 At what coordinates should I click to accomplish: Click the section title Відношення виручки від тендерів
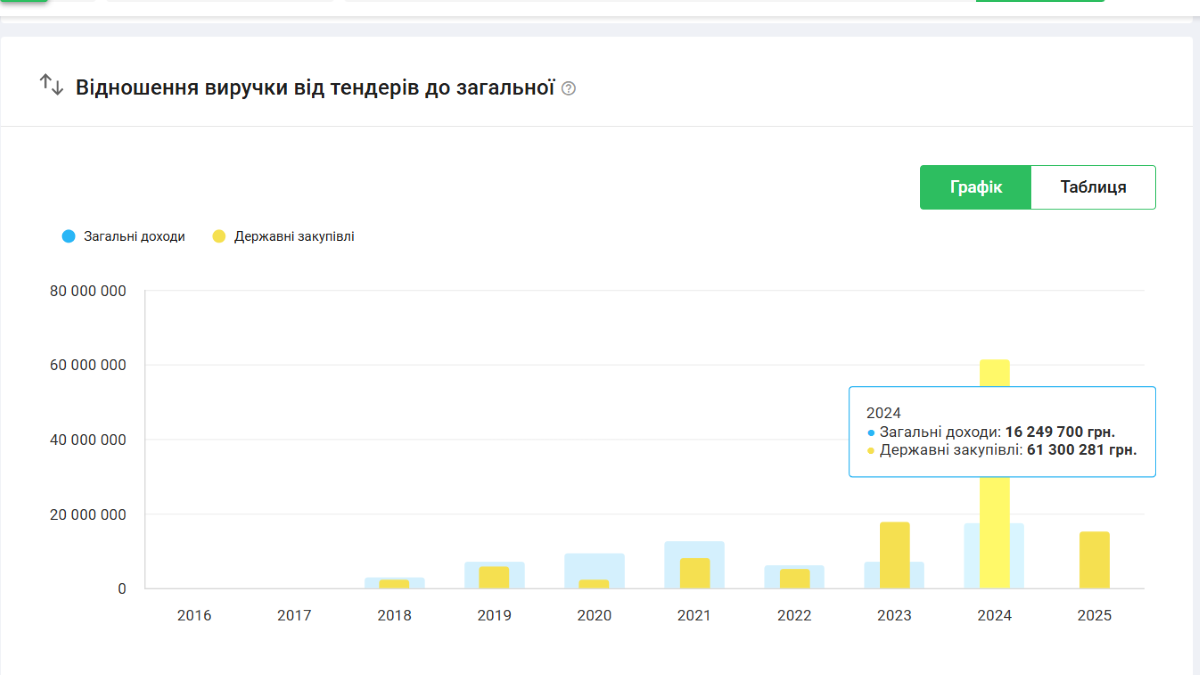click(315, 87)
